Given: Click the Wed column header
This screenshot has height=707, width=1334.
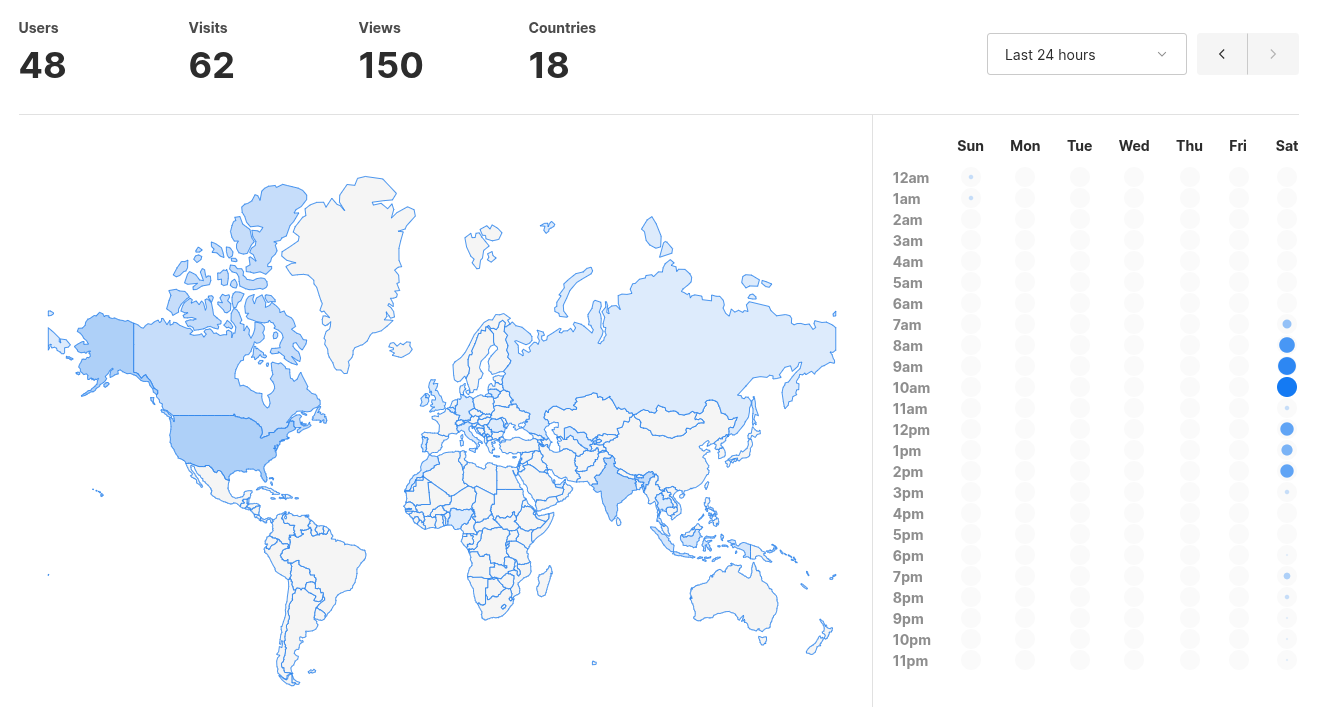Looking at the screenshot, I should (1134, 146).
